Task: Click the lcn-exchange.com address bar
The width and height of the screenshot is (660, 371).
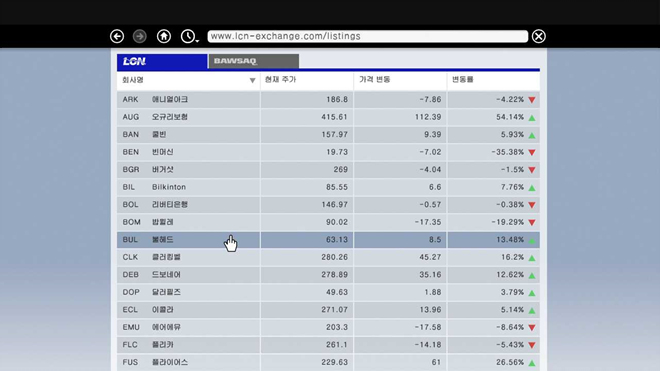Action: (367, 36)
